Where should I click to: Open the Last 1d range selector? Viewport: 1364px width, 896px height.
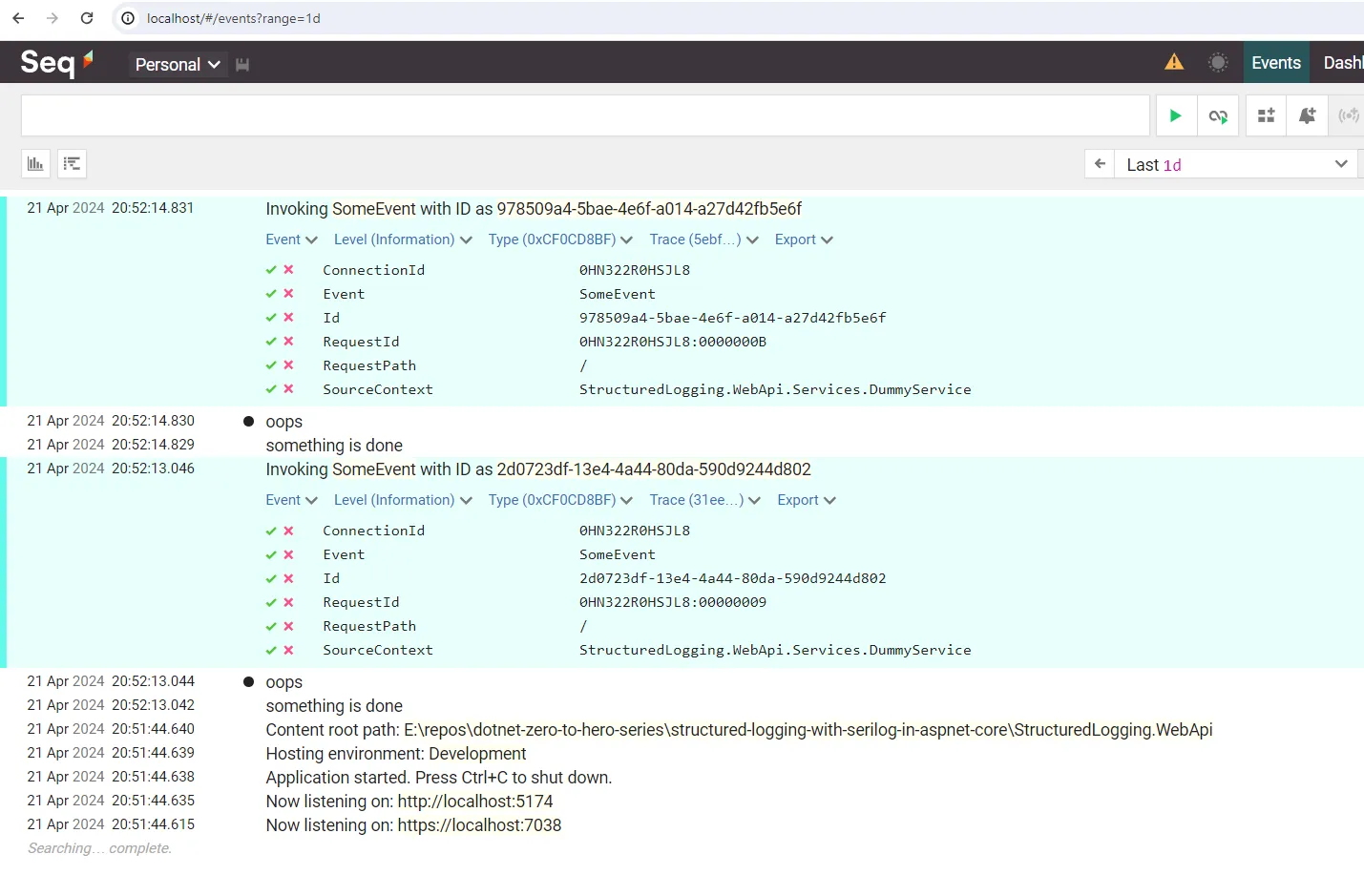click(1236, 164)
